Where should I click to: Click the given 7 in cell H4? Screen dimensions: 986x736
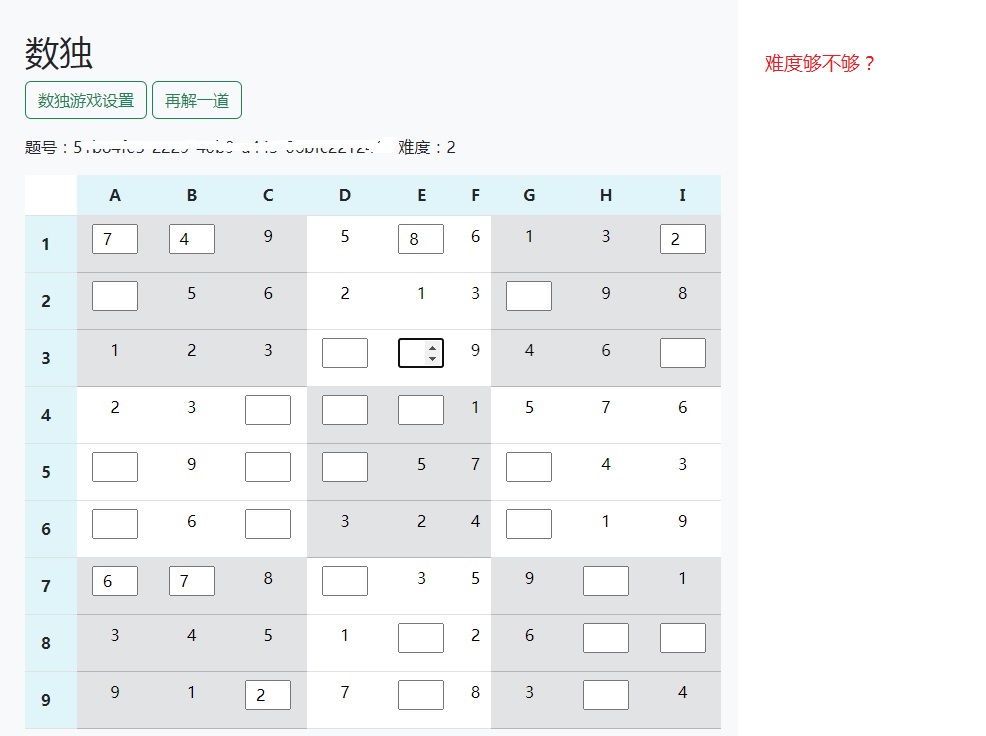[x=606, y=408]
